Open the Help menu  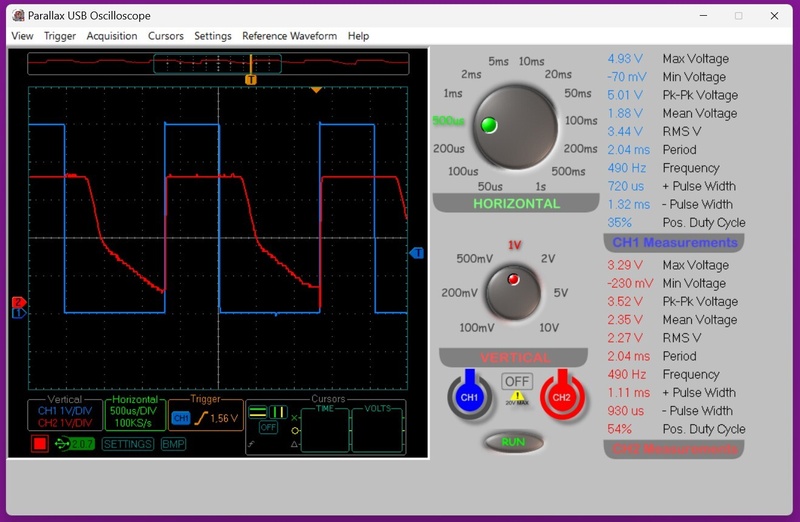click(358, 36)
